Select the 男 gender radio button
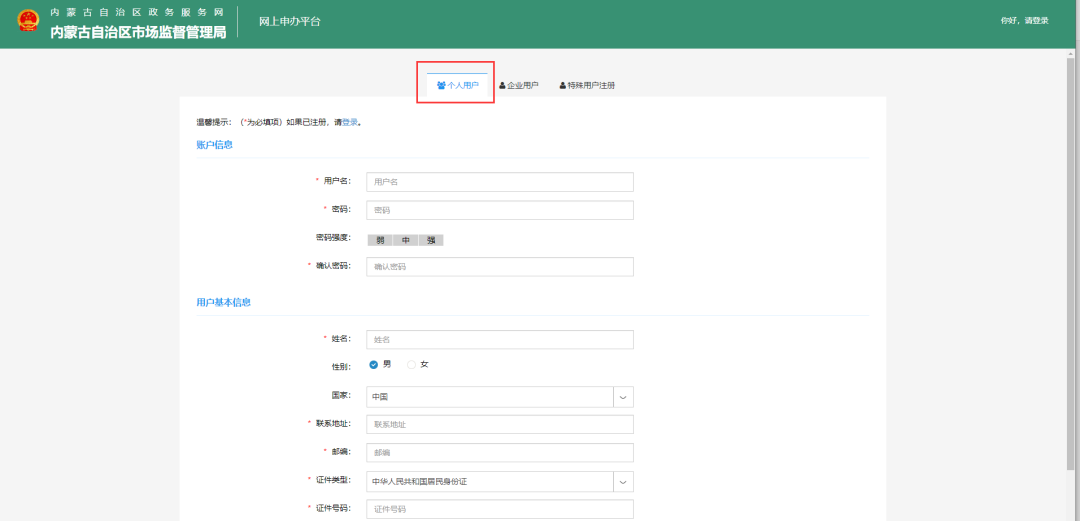The width and height of the screenshot is (1080, 521). pyautogui.click(x=374, y=365)
